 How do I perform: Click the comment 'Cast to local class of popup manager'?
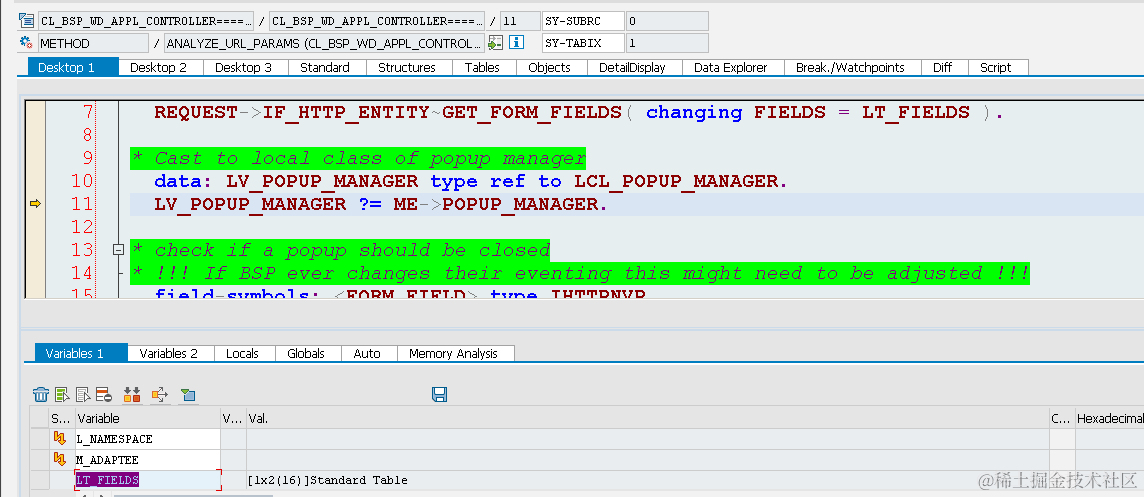[x=358, y=158]
